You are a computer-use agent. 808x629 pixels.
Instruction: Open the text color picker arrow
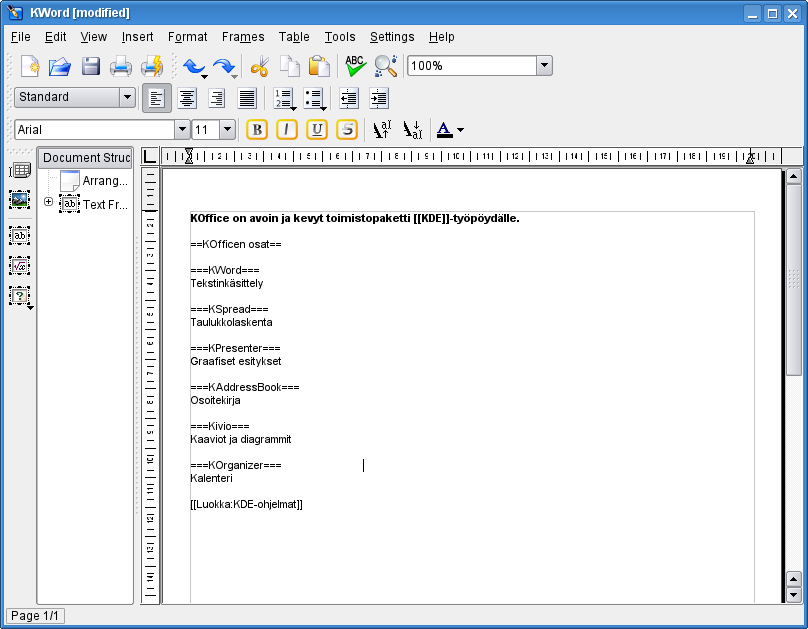(x=460, y=130)
